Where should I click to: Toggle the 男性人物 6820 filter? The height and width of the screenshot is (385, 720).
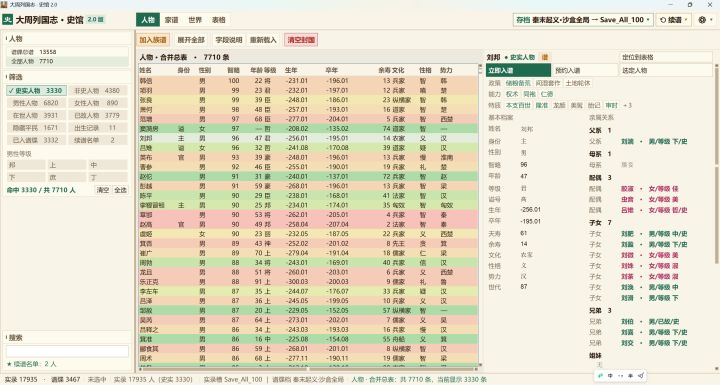click(36, 103)
